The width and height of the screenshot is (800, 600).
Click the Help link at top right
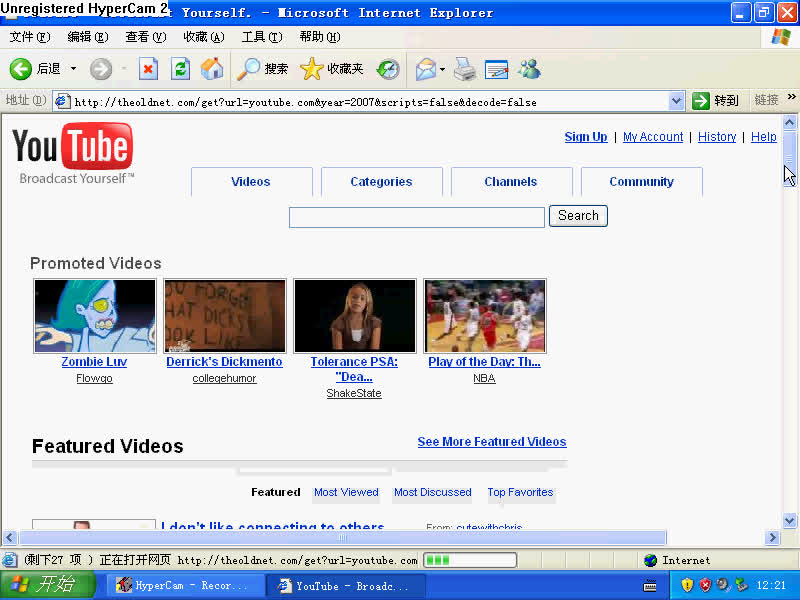click(763, 137)
